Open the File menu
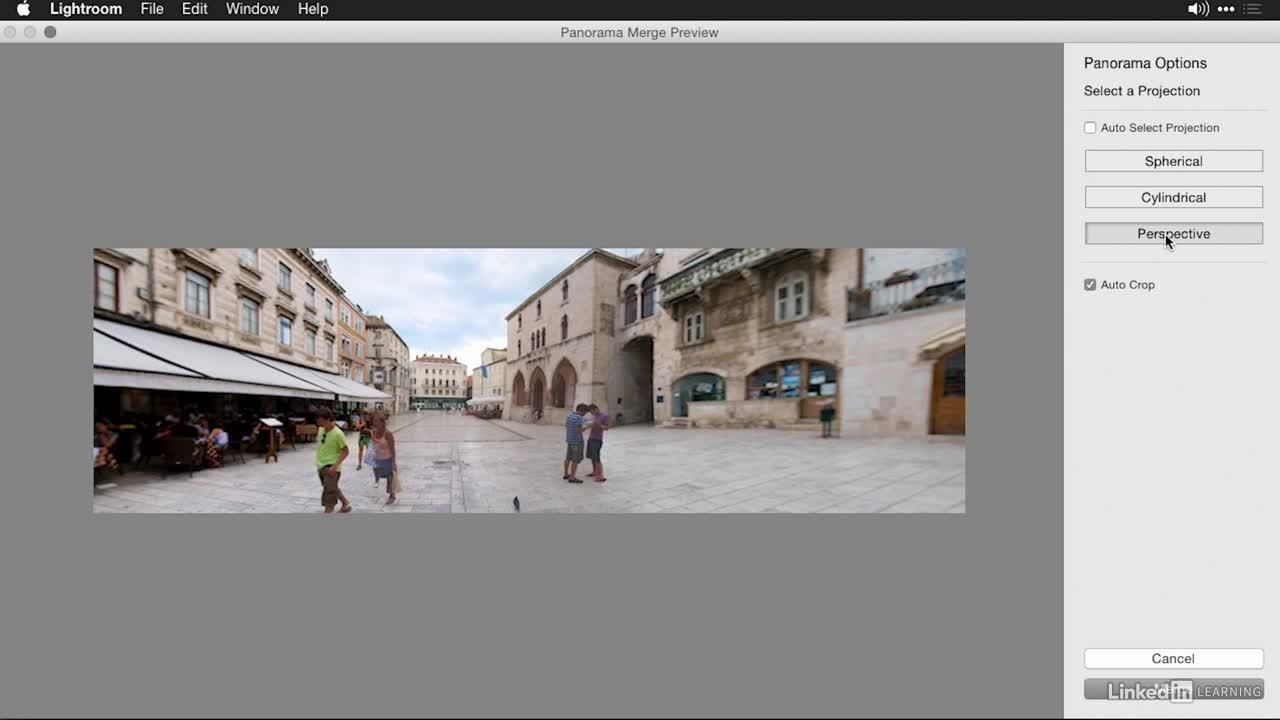Screen dimensions: 1280x720 [152, 9]
